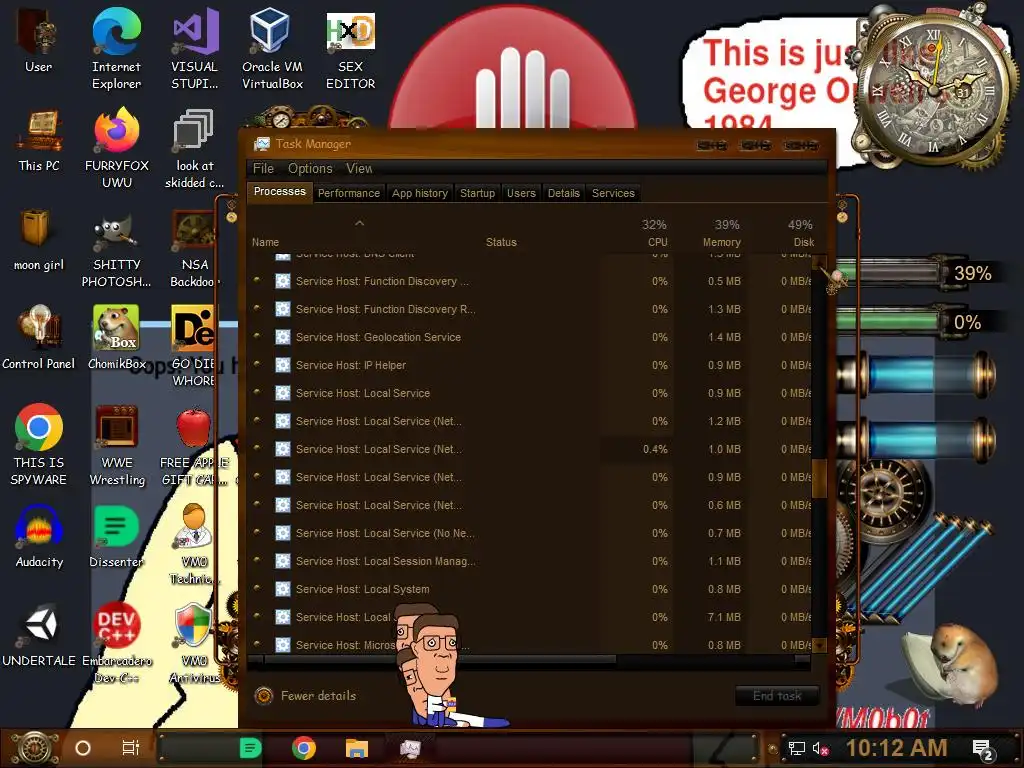Expand Service Host: Local Service (No Ne... row
The height and width of the screenshot is (768, 1024).
point(257,532)
